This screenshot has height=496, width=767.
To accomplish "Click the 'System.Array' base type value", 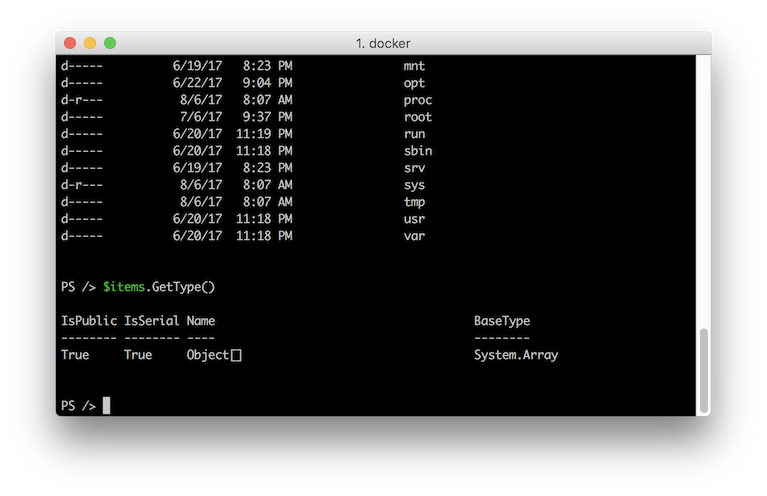I will pyautogui.click(x=516, y=355).
